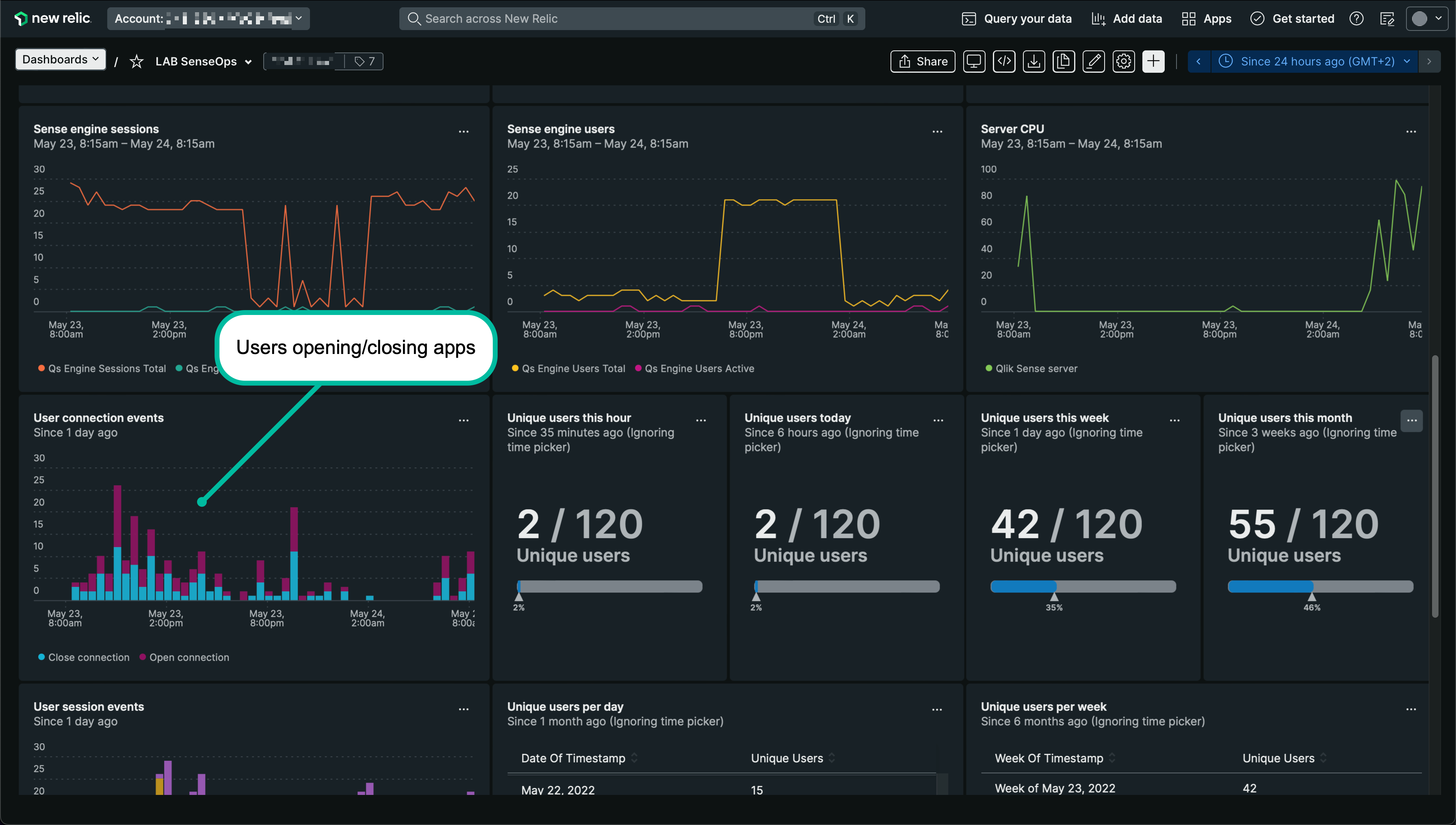Open Server CPU widget ellipsis menu
This screenshot has height=825, width=1456.
click(1410, 131)
